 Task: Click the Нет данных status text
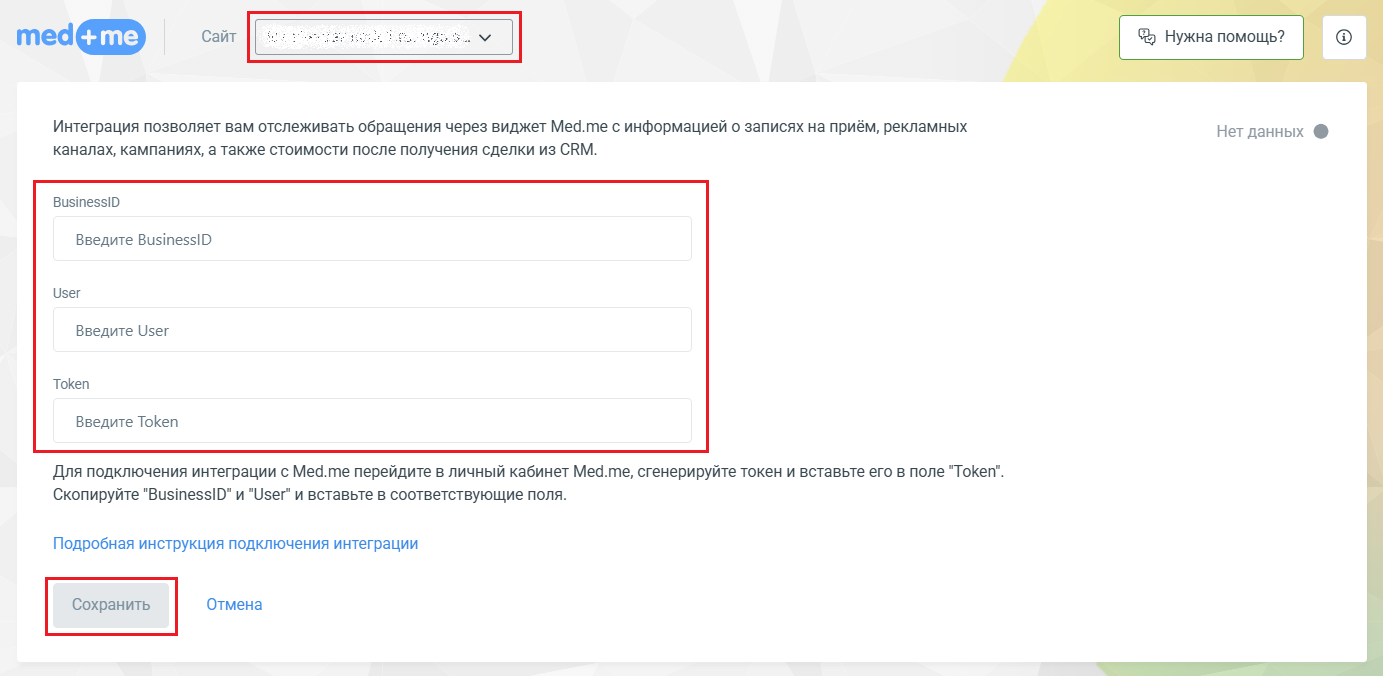[1259, 131]
